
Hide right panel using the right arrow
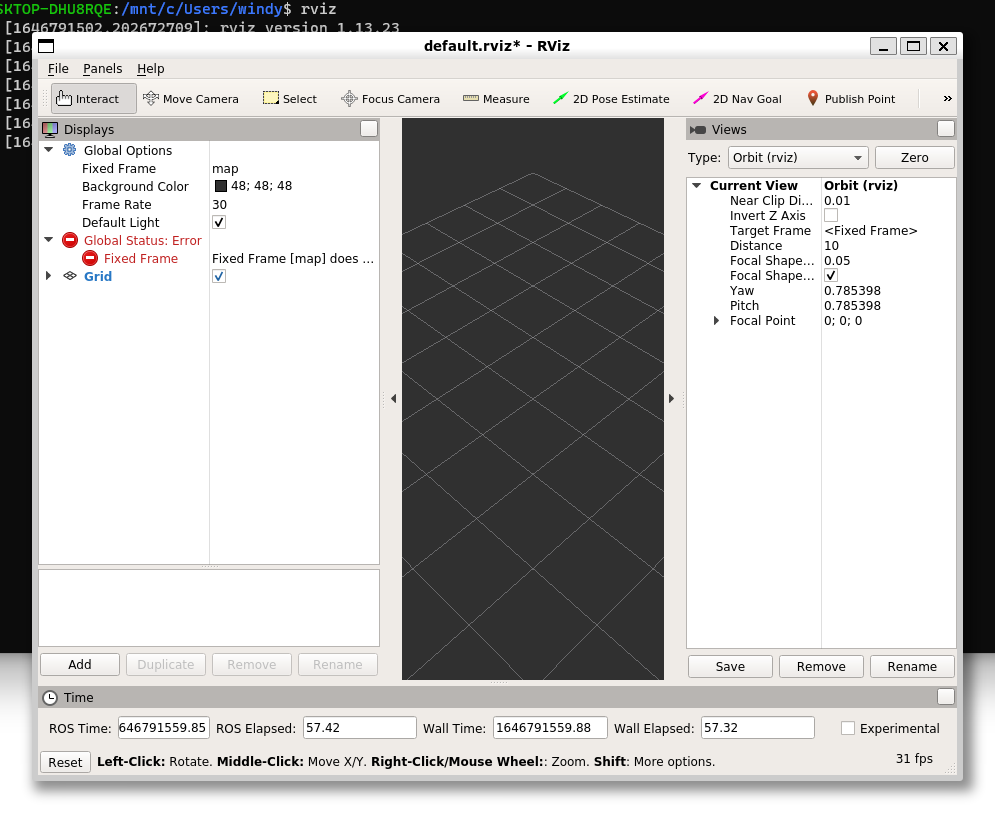click(671, 399)
